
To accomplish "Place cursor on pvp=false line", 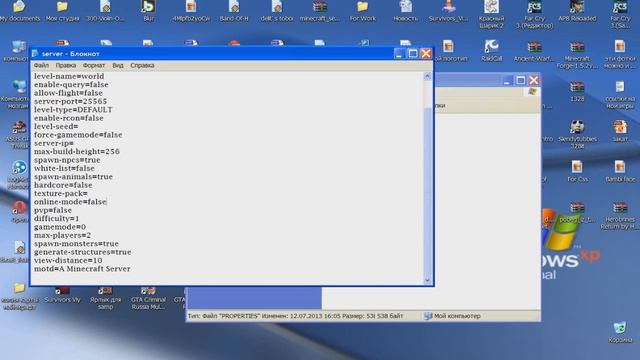I will 53,210.
